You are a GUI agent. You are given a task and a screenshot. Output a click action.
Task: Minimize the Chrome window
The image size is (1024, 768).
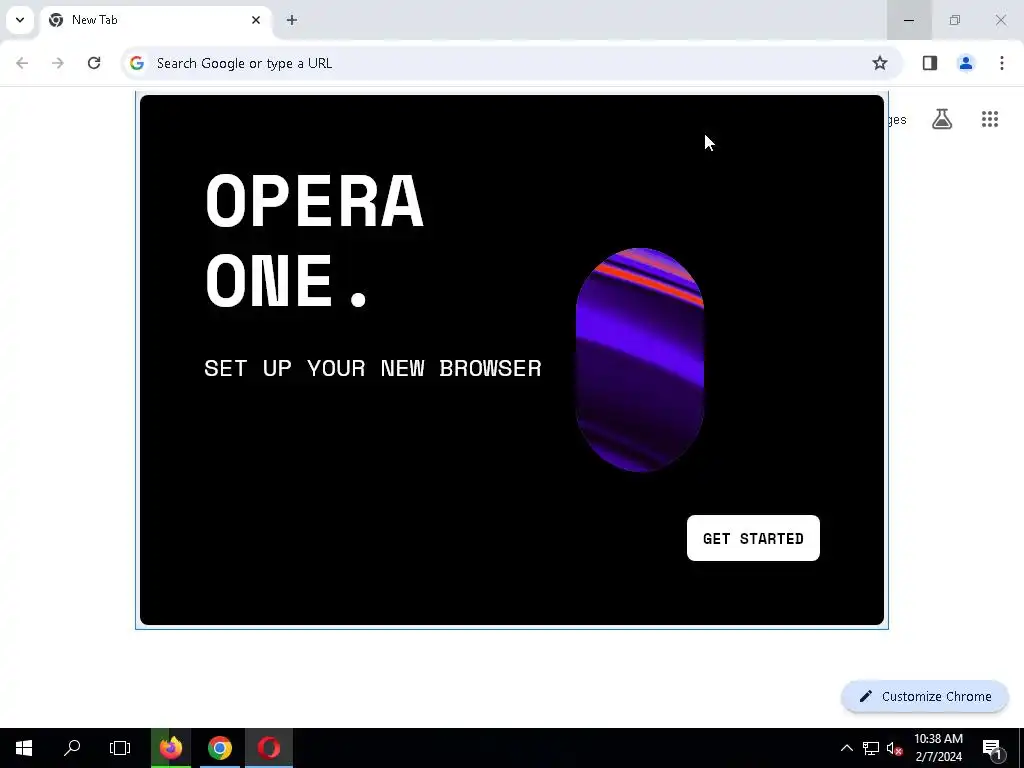click(909, 20)
